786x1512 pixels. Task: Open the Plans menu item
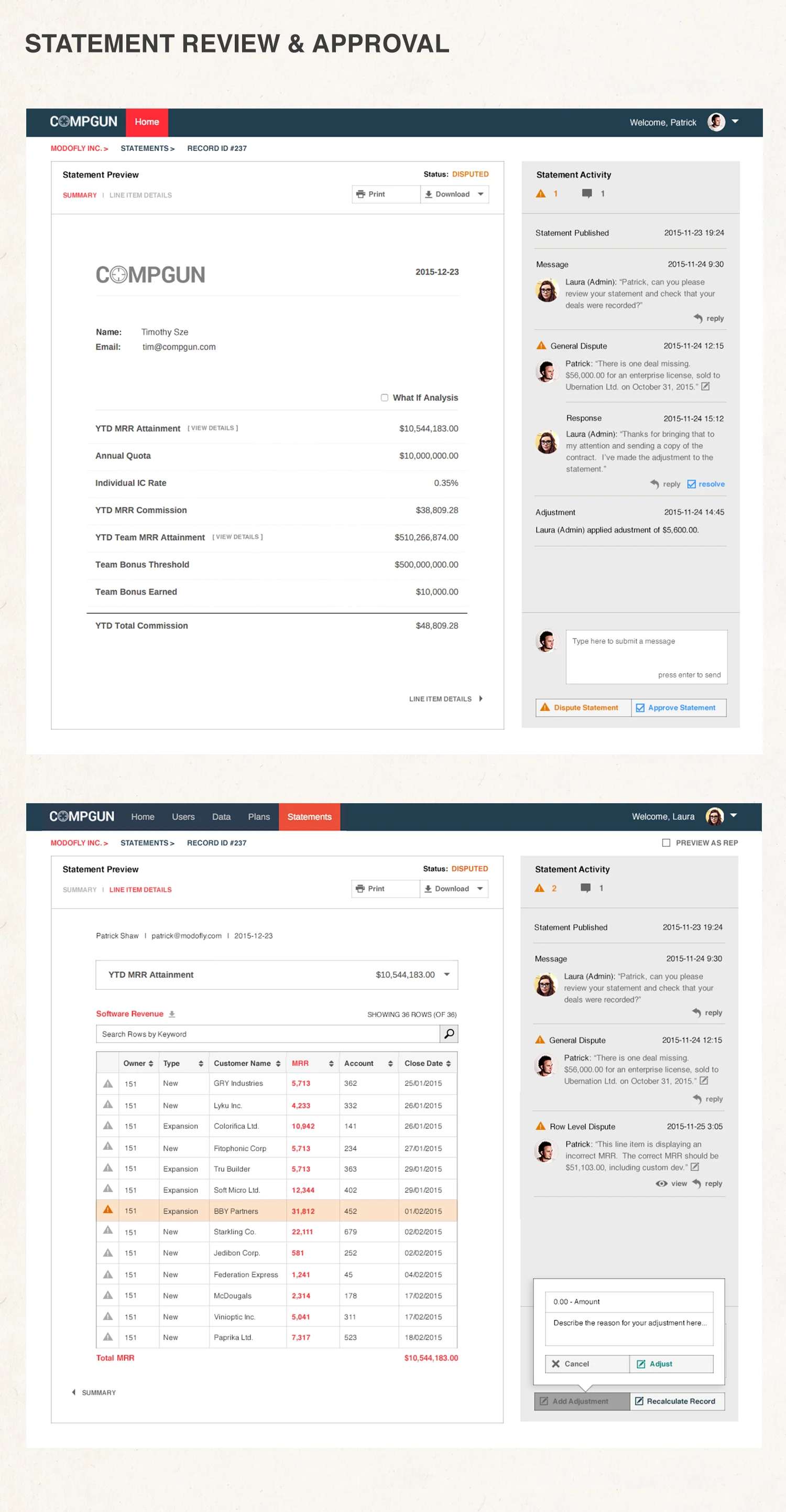259,816
